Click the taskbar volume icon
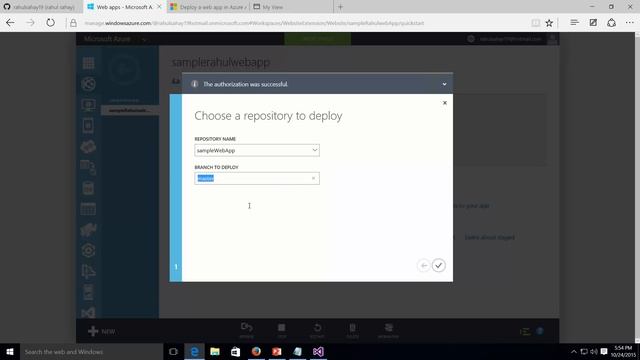 tap(594, 351)
